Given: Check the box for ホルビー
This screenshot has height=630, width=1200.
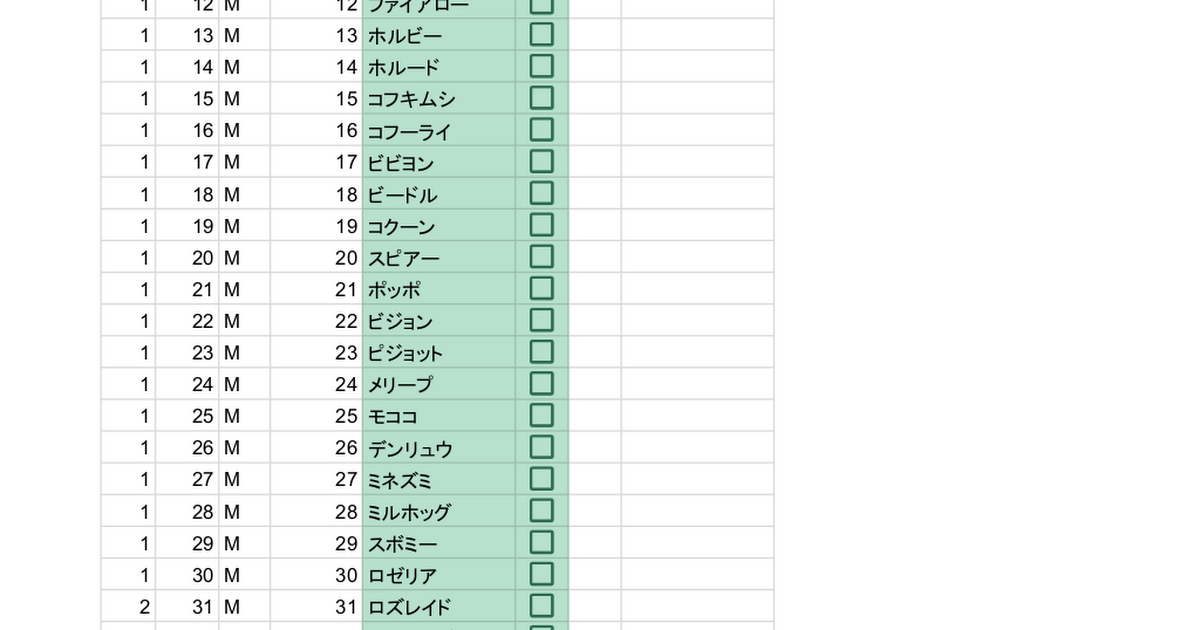Looking at the screenshot, I should point(541,35).
